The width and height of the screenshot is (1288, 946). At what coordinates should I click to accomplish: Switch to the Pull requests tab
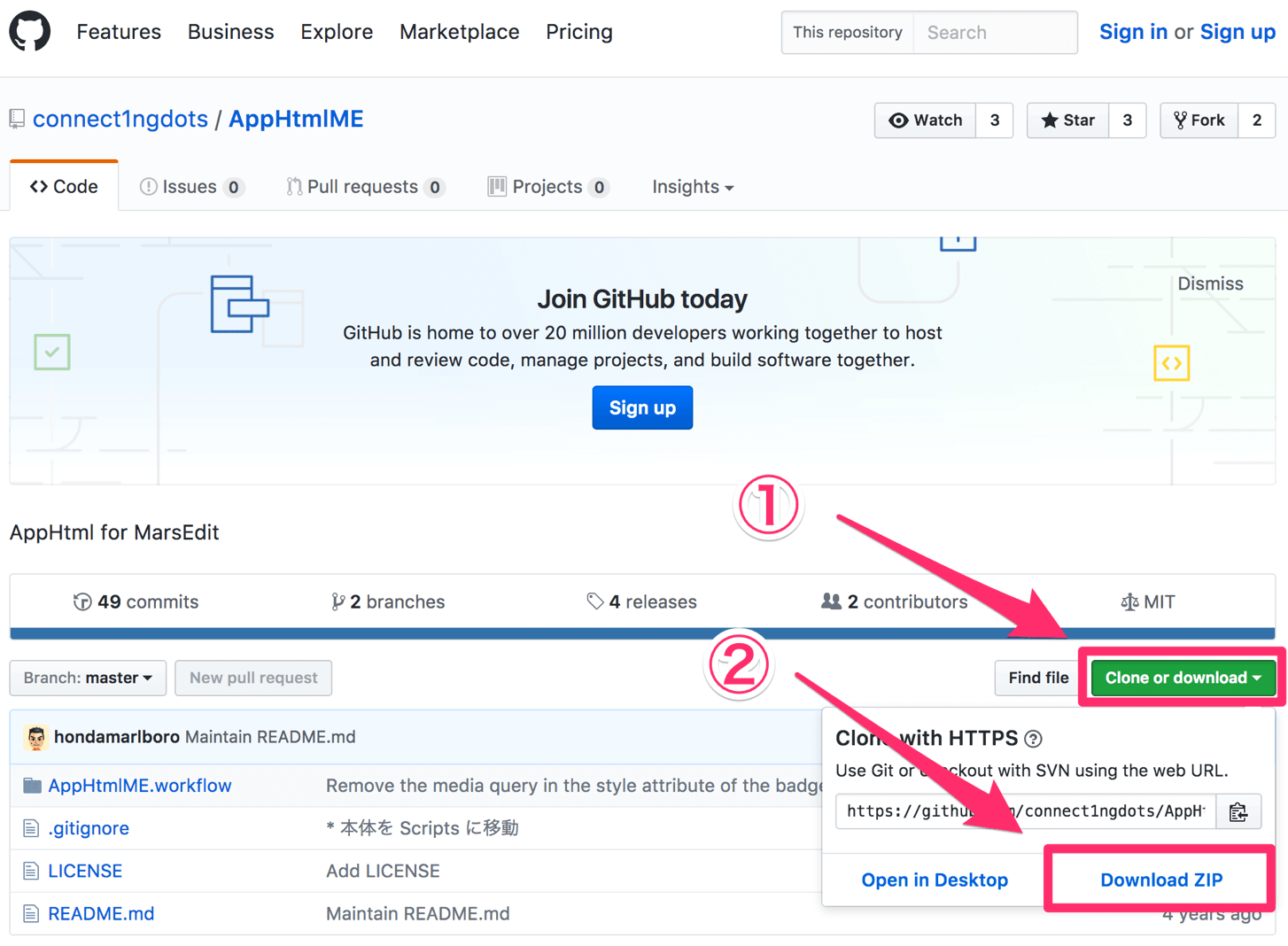click(365, 187)
